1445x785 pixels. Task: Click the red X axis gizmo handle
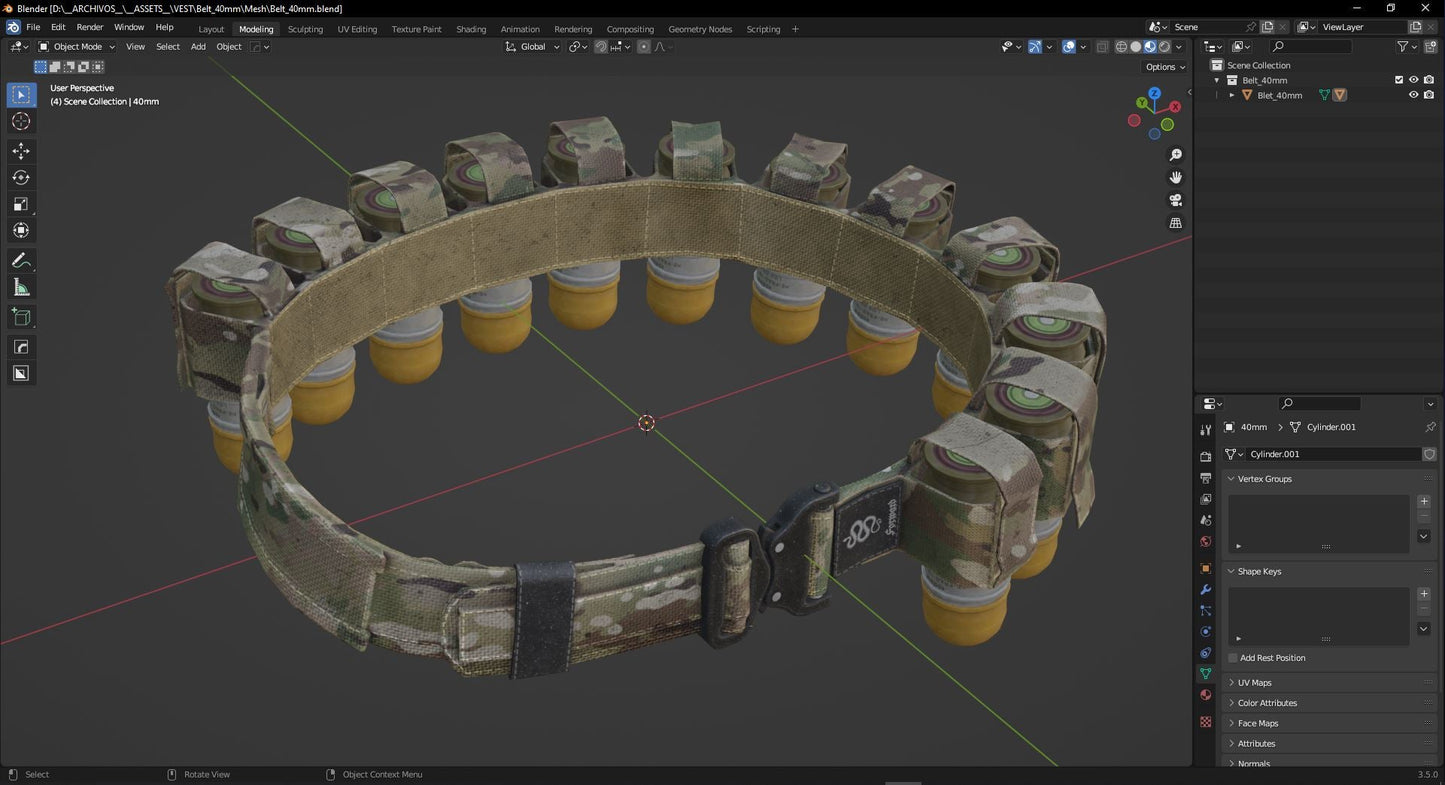point(1174,106)
